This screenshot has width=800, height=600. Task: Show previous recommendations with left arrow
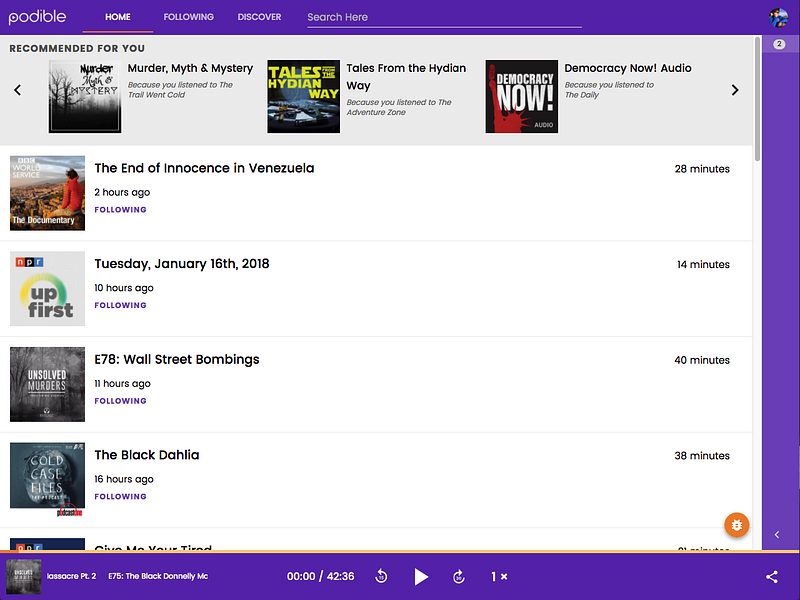(x=18, y=90)
